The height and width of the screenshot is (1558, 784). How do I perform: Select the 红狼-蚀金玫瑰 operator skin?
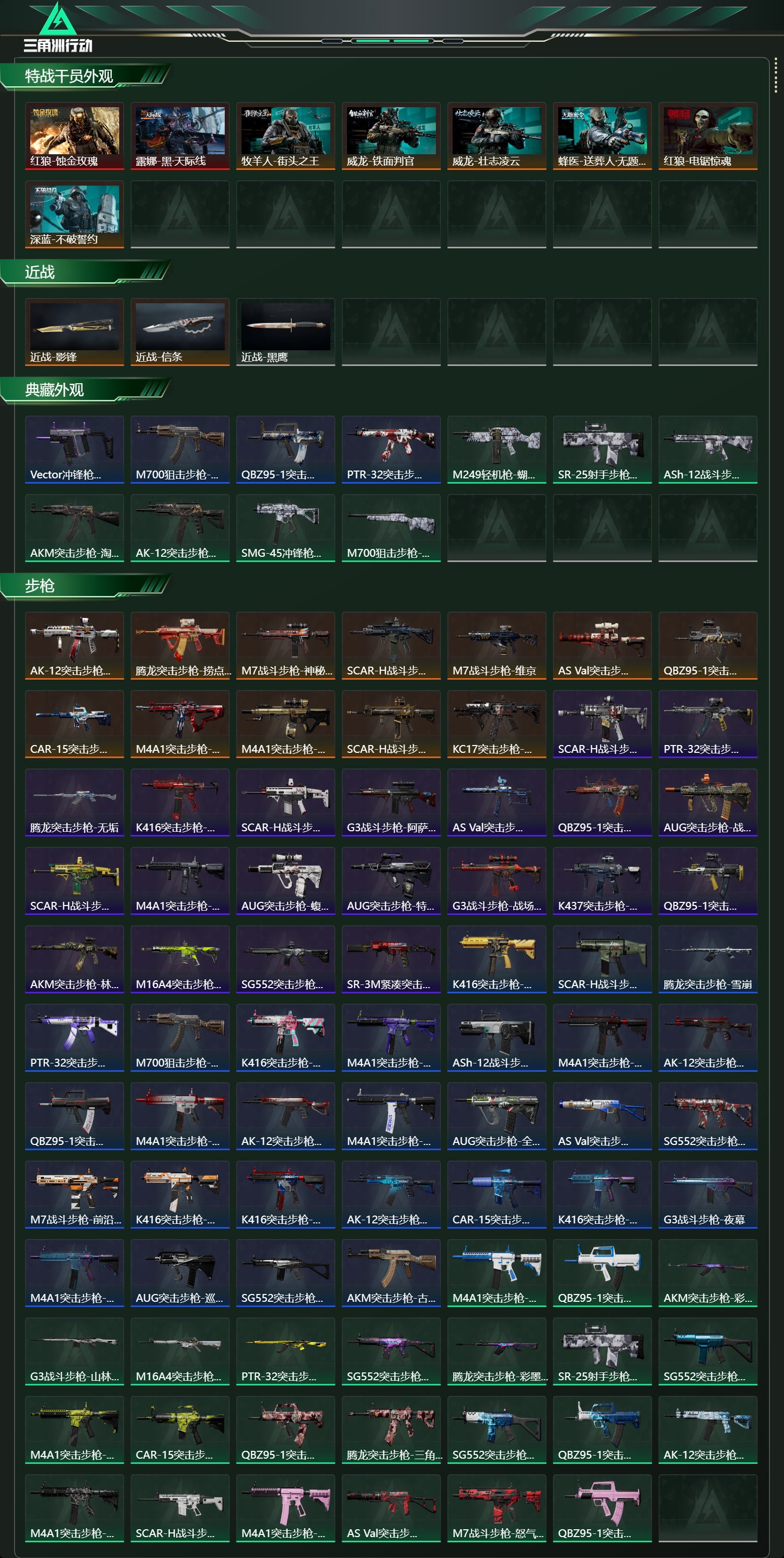74,136
